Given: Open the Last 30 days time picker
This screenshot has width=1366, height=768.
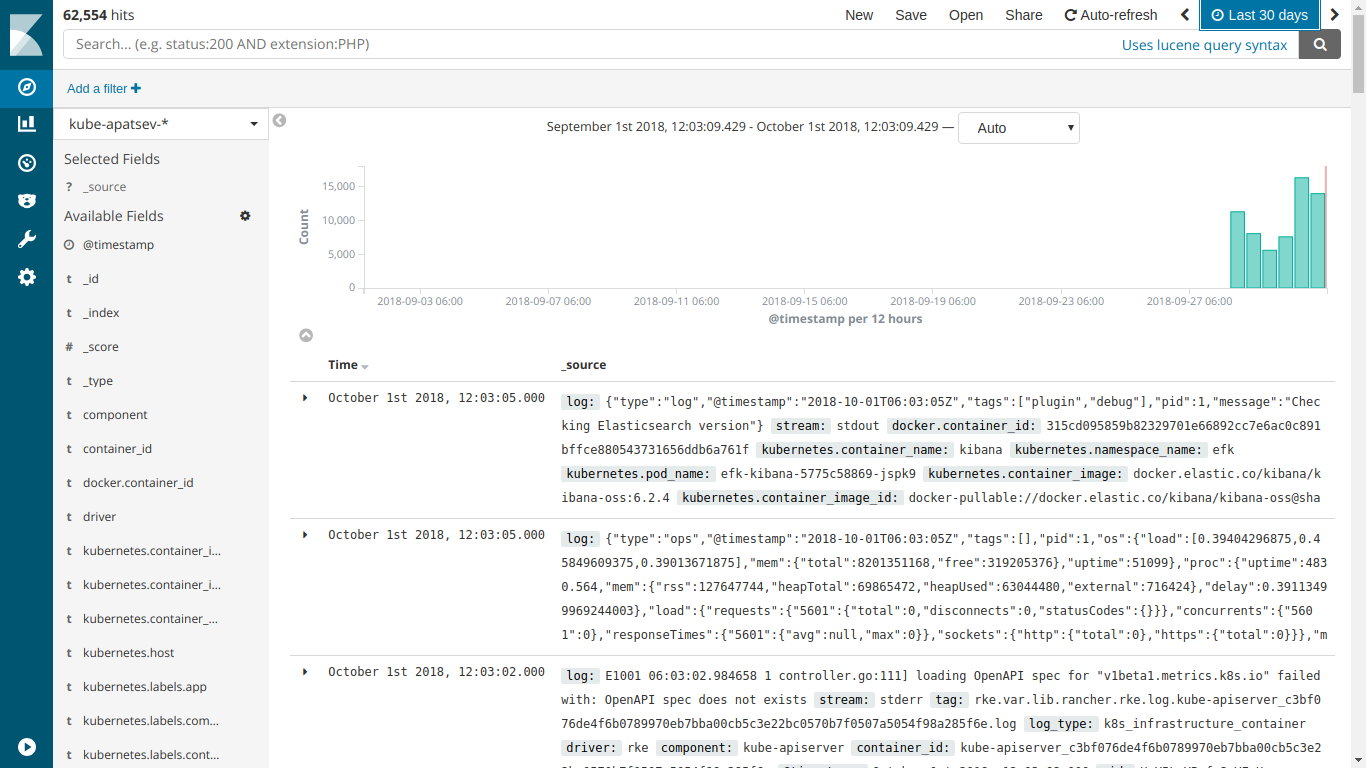Looking at the screenshot, I should (1259, 15).
